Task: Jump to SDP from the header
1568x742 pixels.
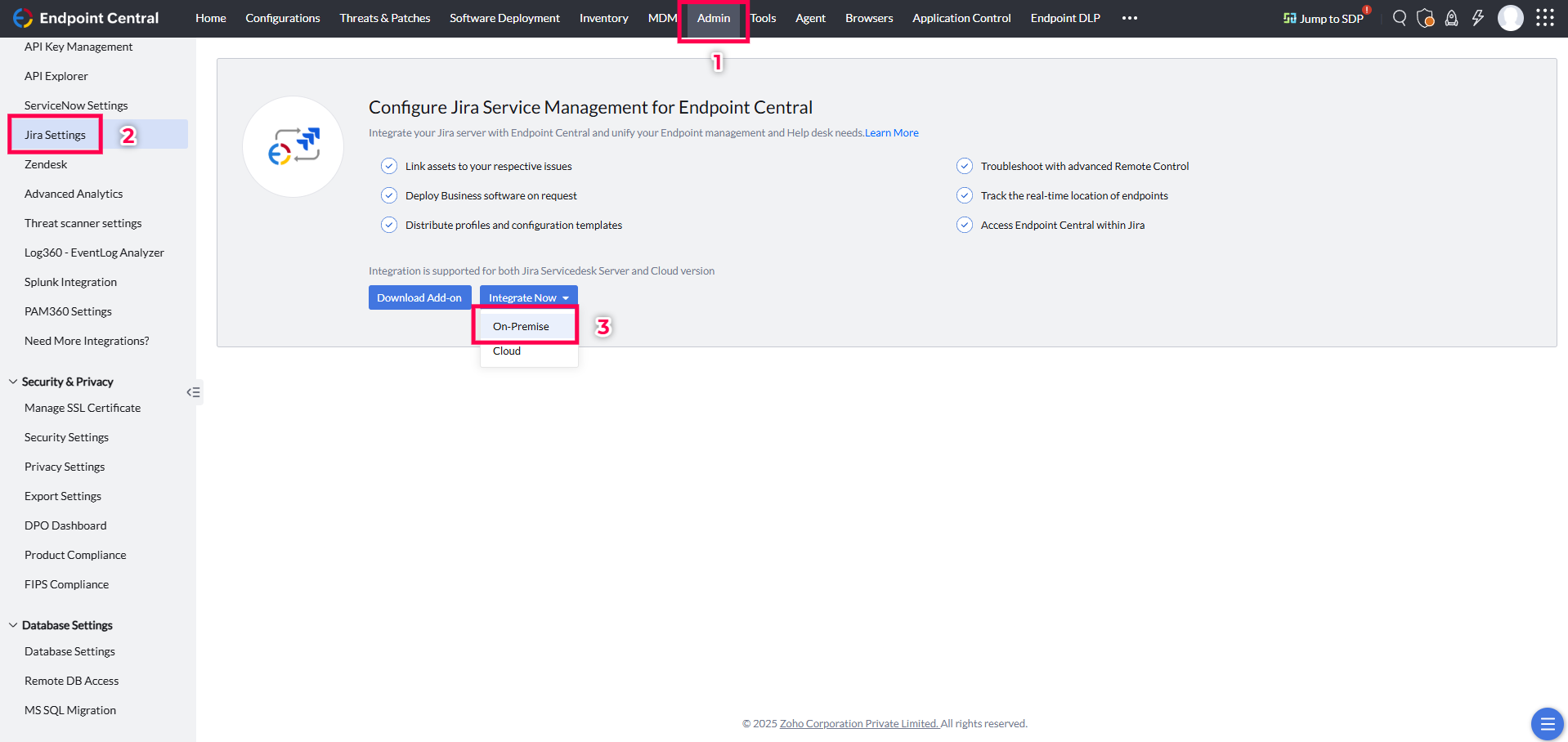Action: [x=1324, y=18]
